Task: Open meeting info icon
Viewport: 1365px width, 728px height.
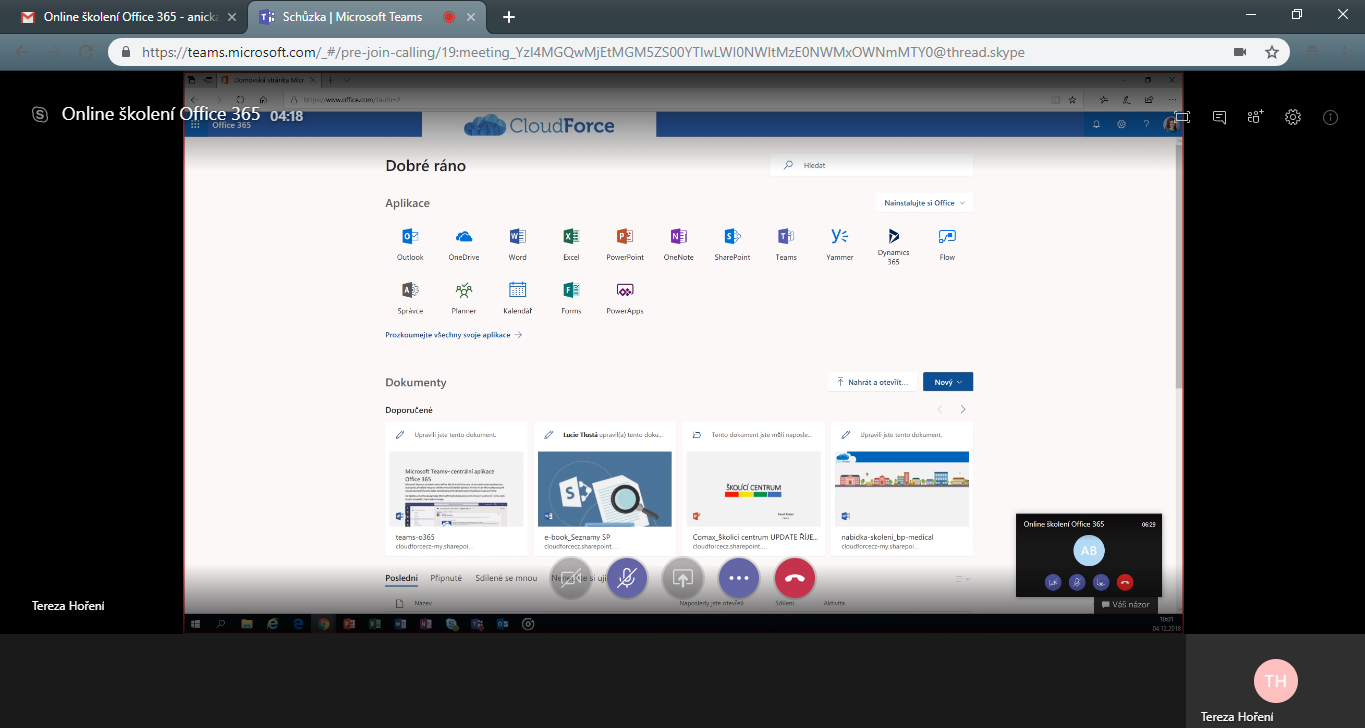Action: (x=1330, y=117)
